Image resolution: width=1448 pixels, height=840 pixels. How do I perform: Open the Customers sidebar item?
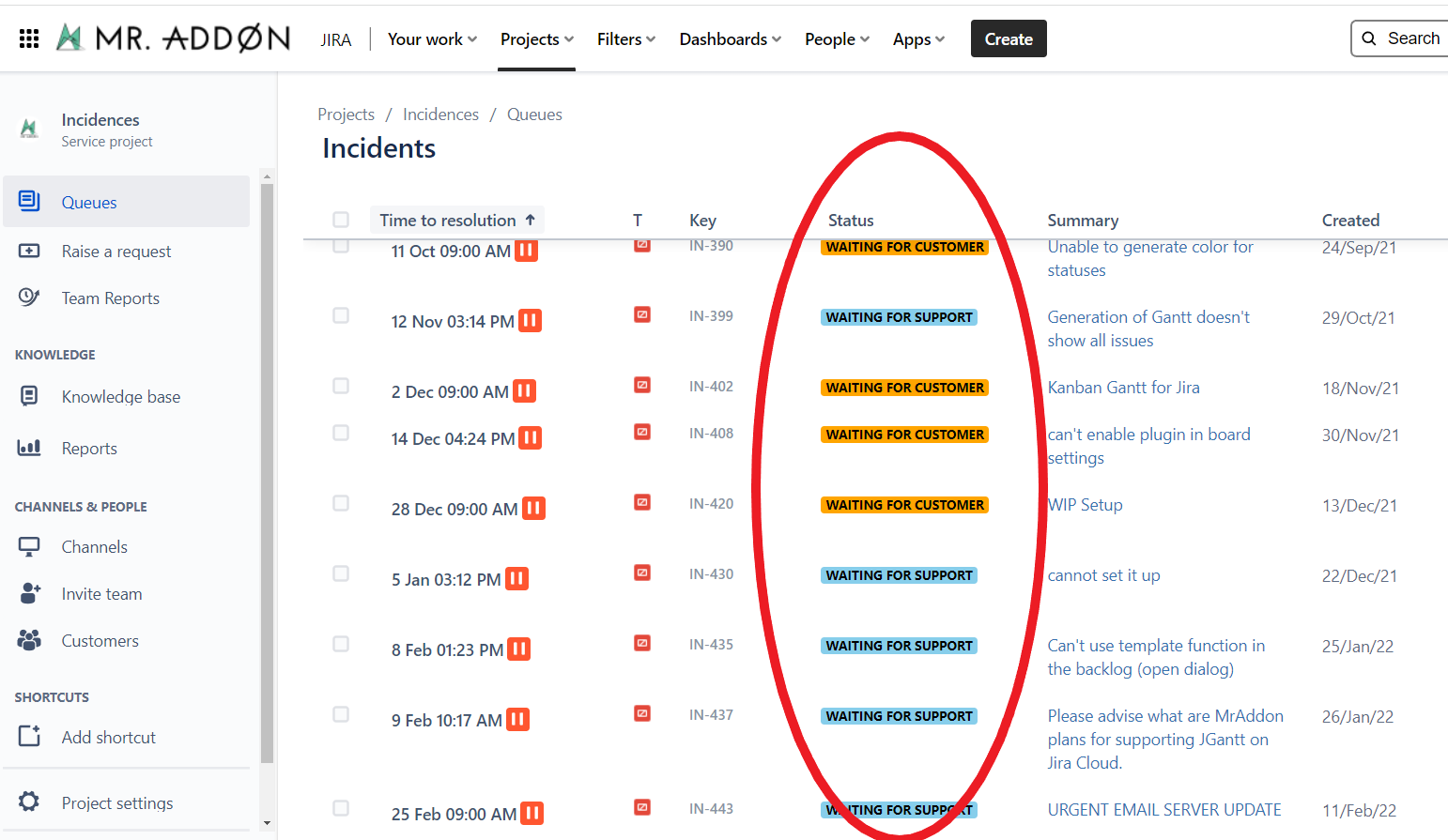[100, 640]
